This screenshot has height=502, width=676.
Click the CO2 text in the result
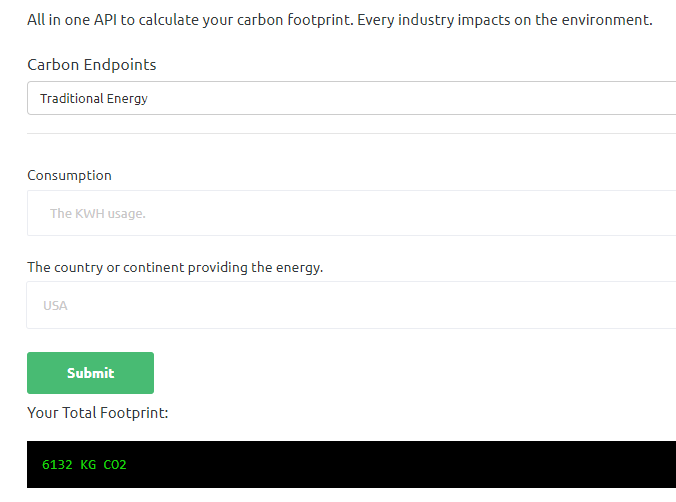pos(115,465)
